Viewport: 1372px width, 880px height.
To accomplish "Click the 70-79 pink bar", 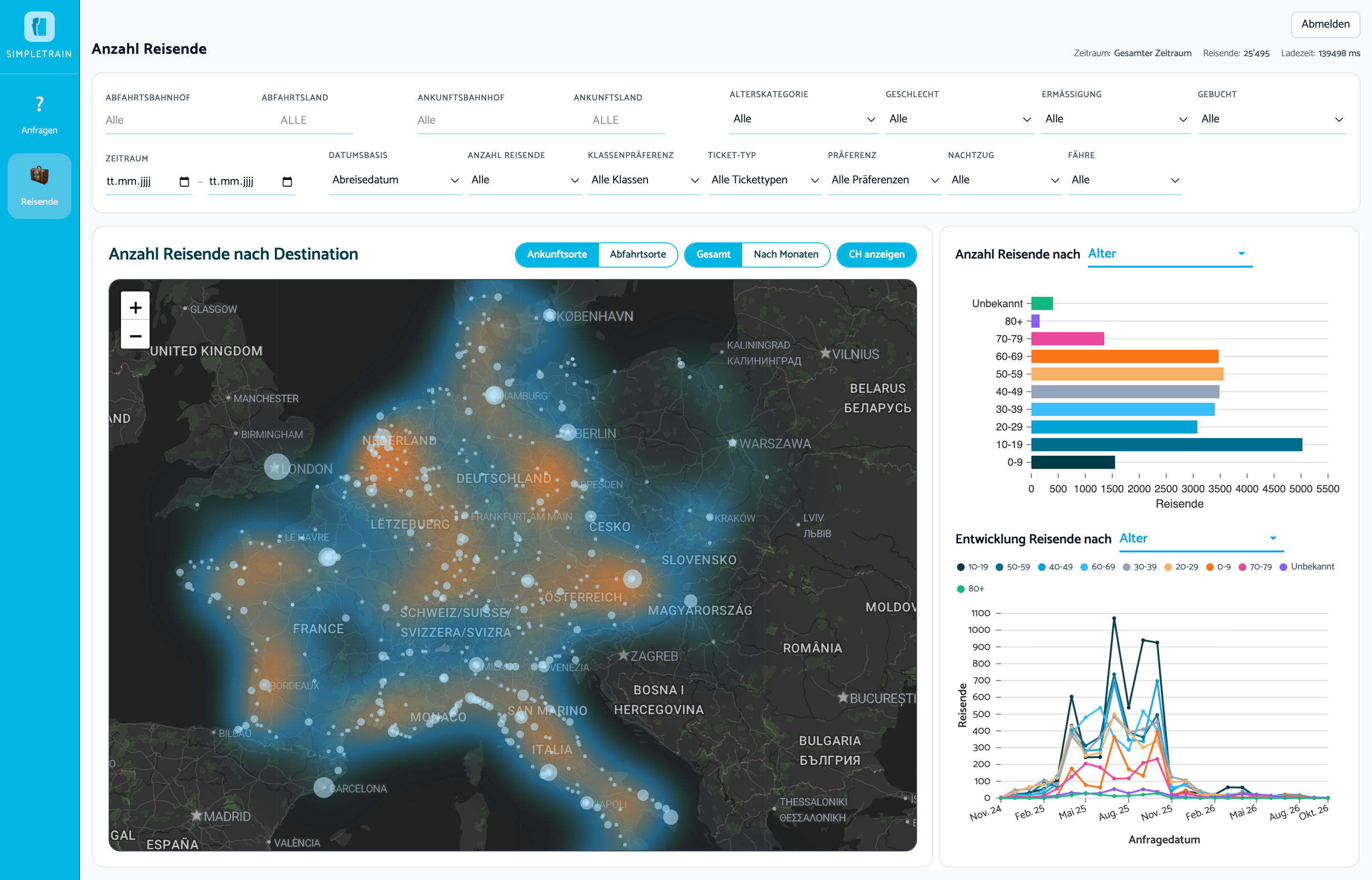I will 1067,339.
